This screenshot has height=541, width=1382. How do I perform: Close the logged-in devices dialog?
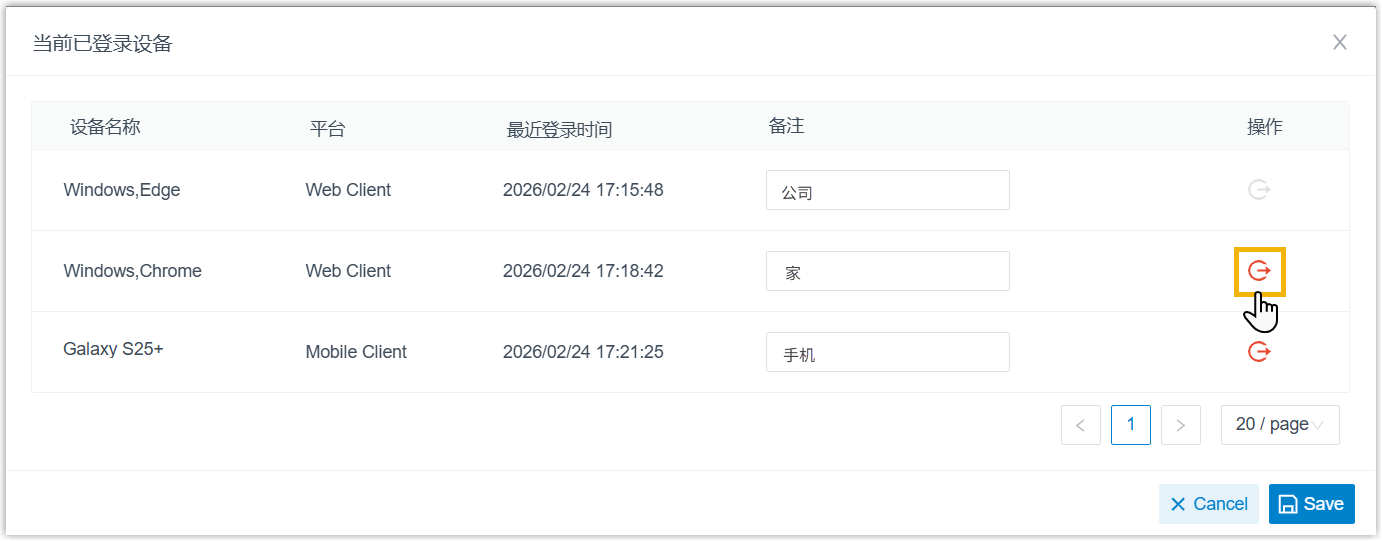[x=1340, y=42]
